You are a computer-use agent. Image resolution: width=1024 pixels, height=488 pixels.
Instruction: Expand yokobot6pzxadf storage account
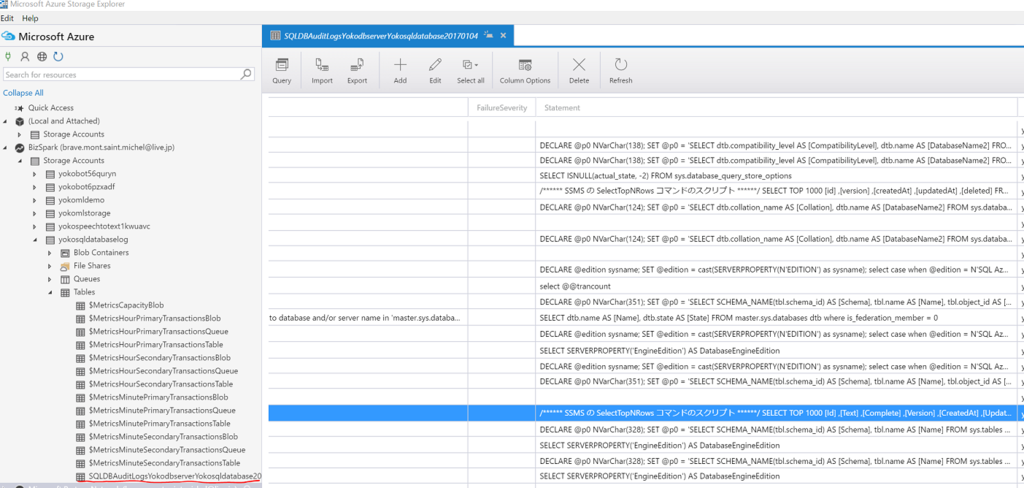pyautogui.click(x=35, y=187)
